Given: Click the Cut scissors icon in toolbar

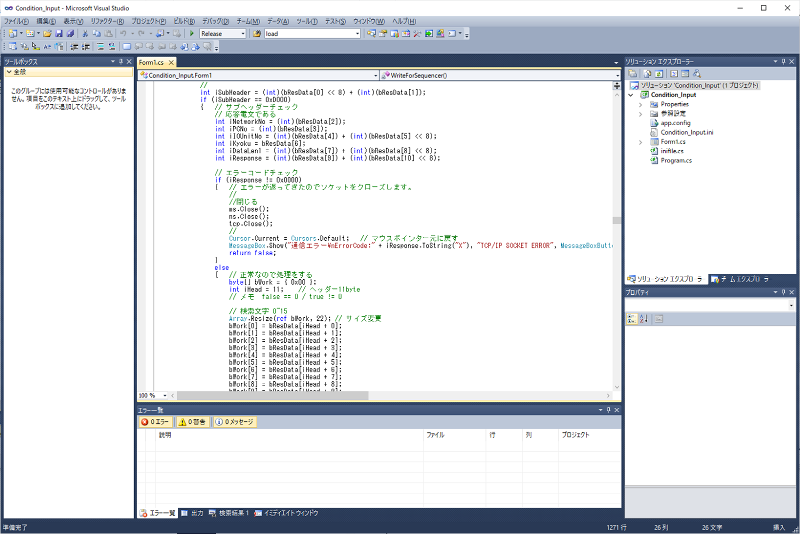Looking at the screenshot, I should pyautogui.click(x=85, y=33).
